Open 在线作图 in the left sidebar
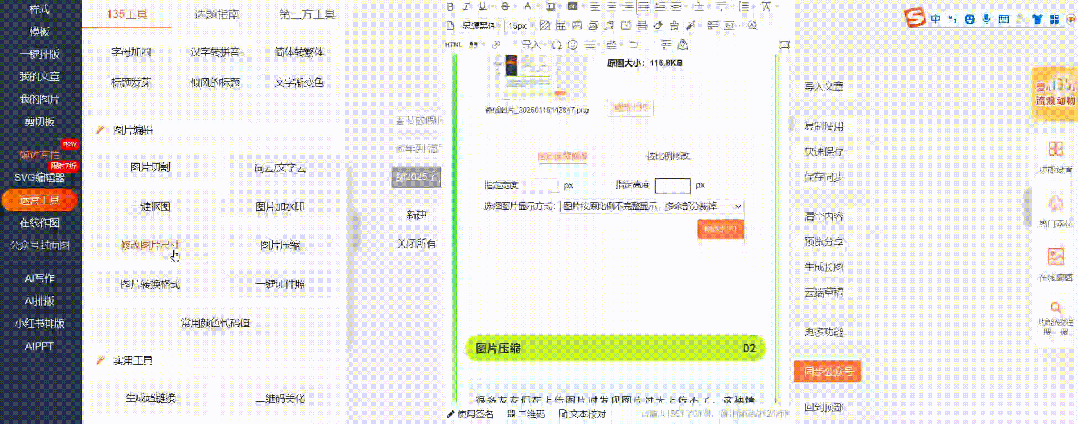The width and height of the screenshot is (1078, 424). pyautogui.click(x=41, y=223)
